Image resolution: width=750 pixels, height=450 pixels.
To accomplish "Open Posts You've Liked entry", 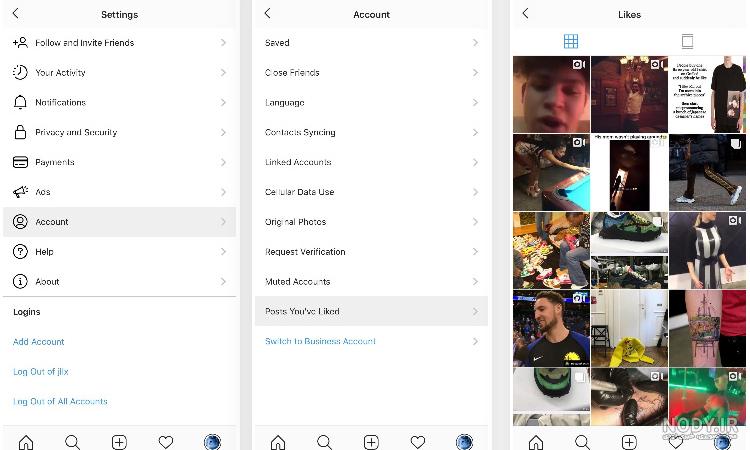I will 371,311.
